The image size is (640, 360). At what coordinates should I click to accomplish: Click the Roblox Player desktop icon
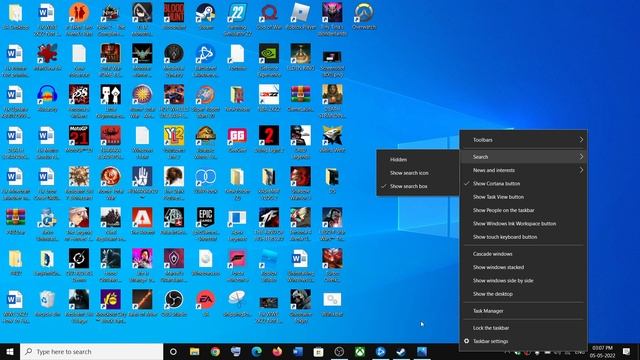[301, 17]
